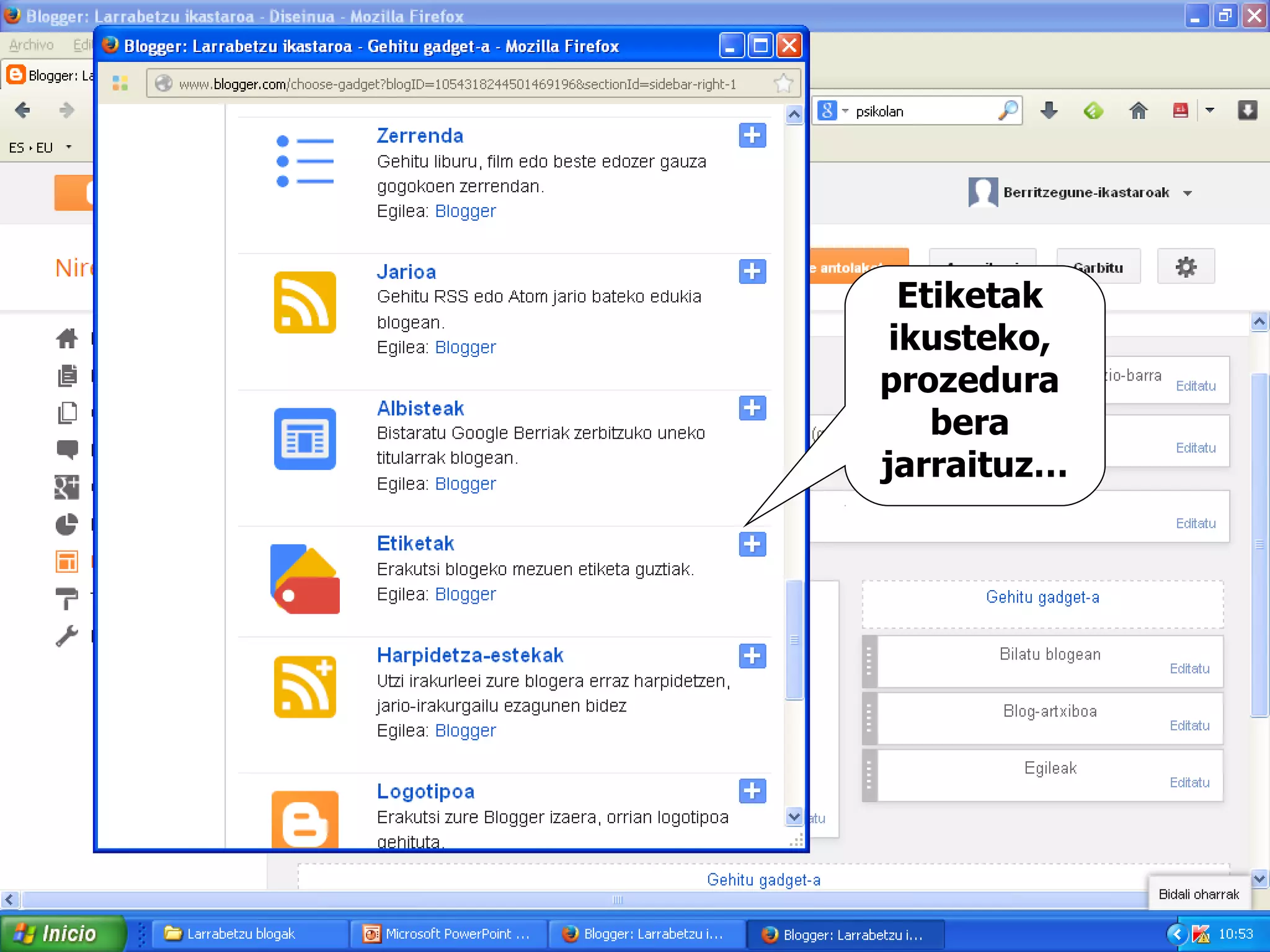Edit the Blog-artxiboa gadget
The width and height of the screenshot is (1270, 952).
coord(1189,726)
